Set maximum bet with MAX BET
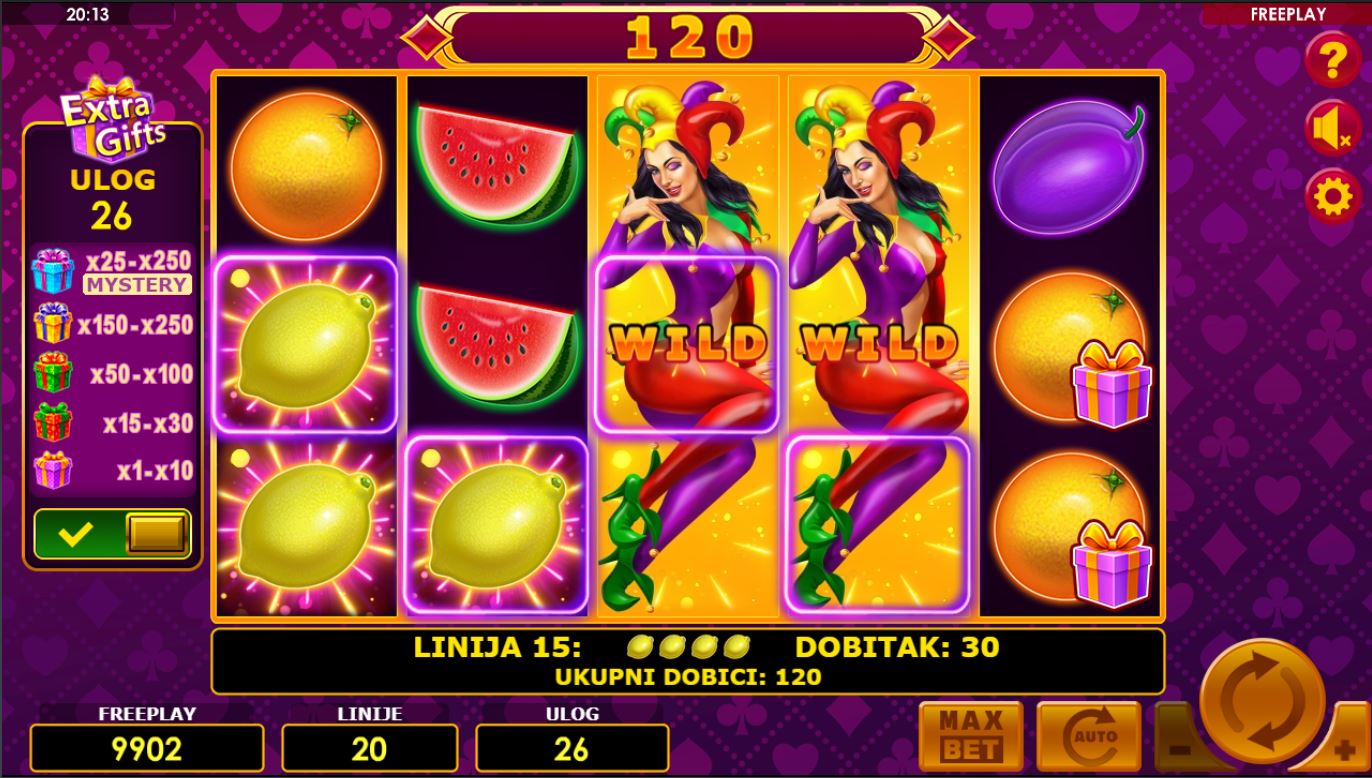Image resolution: width=1372 pixels, height=778 pixels. 970,736
